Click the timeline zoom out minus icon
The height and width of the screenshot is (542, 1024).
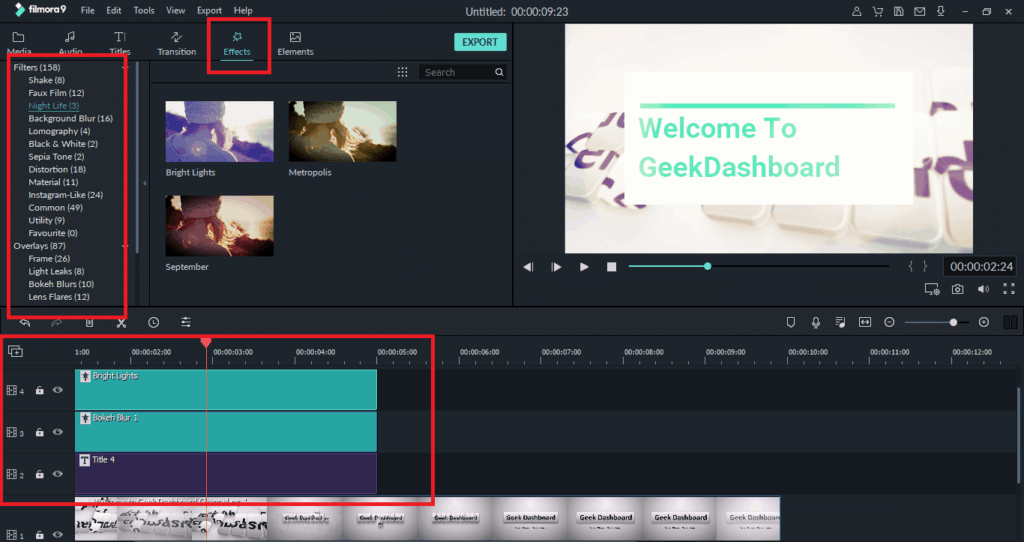coord(889,322)
